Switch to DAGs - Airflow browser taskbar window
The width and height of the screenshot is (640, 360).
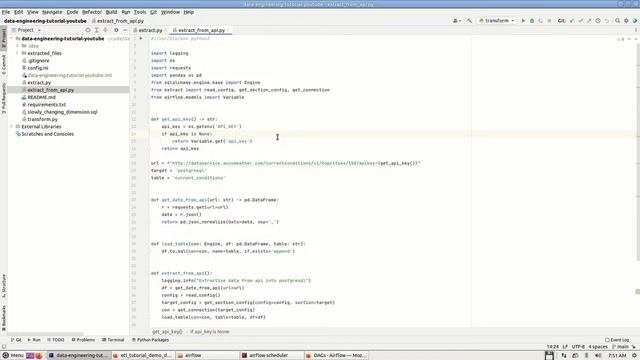336,356
